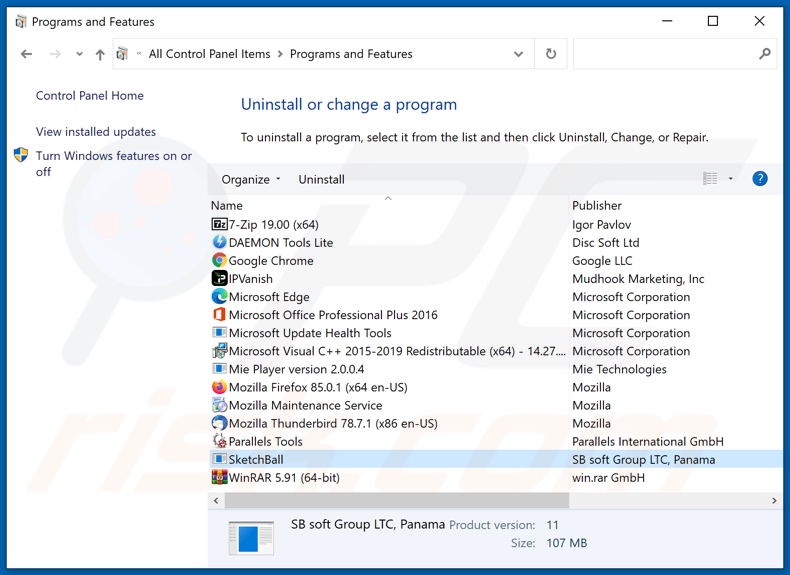
Task: Click the address bar Control Panel icon
Action: tap(122, 53)
